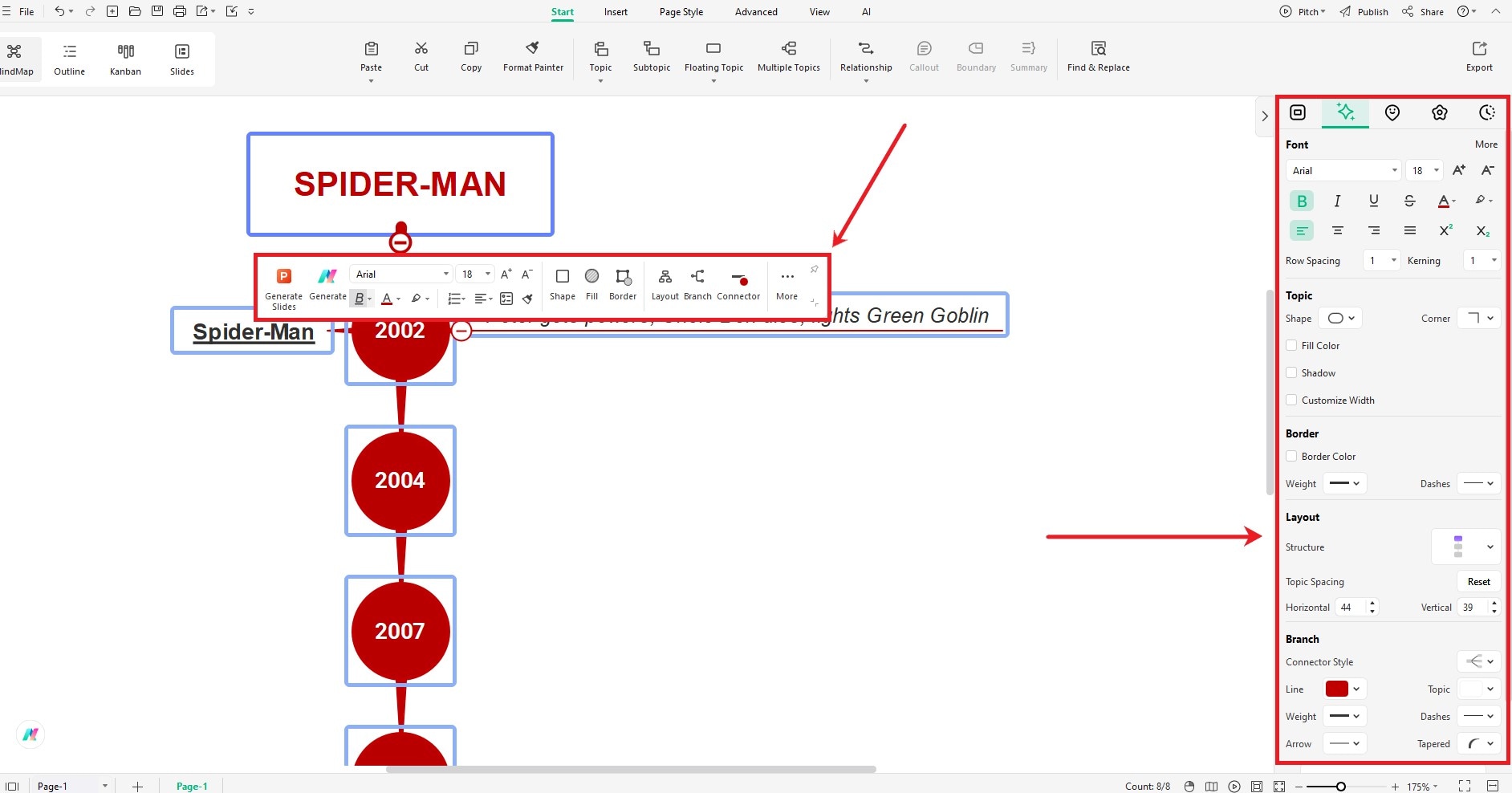Open the Arial font dropdown in right panel
Screen dimensions: 1512x793
click(1343, 170)
